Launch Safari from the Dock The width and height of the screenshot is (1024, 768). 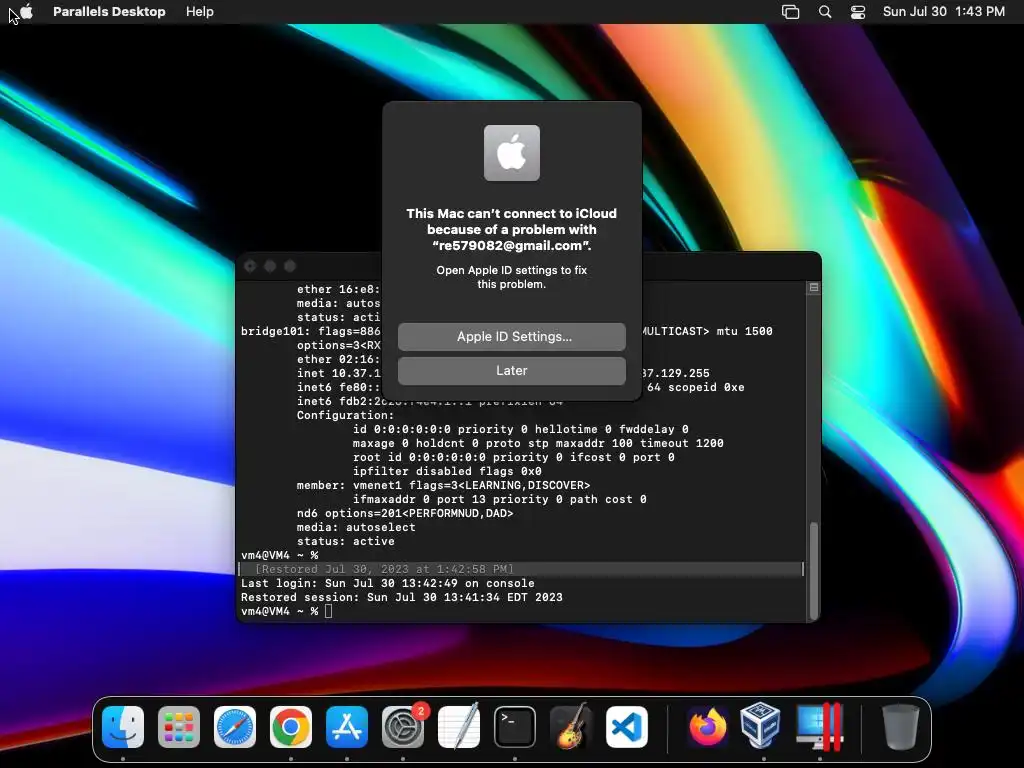click(235, 726)
